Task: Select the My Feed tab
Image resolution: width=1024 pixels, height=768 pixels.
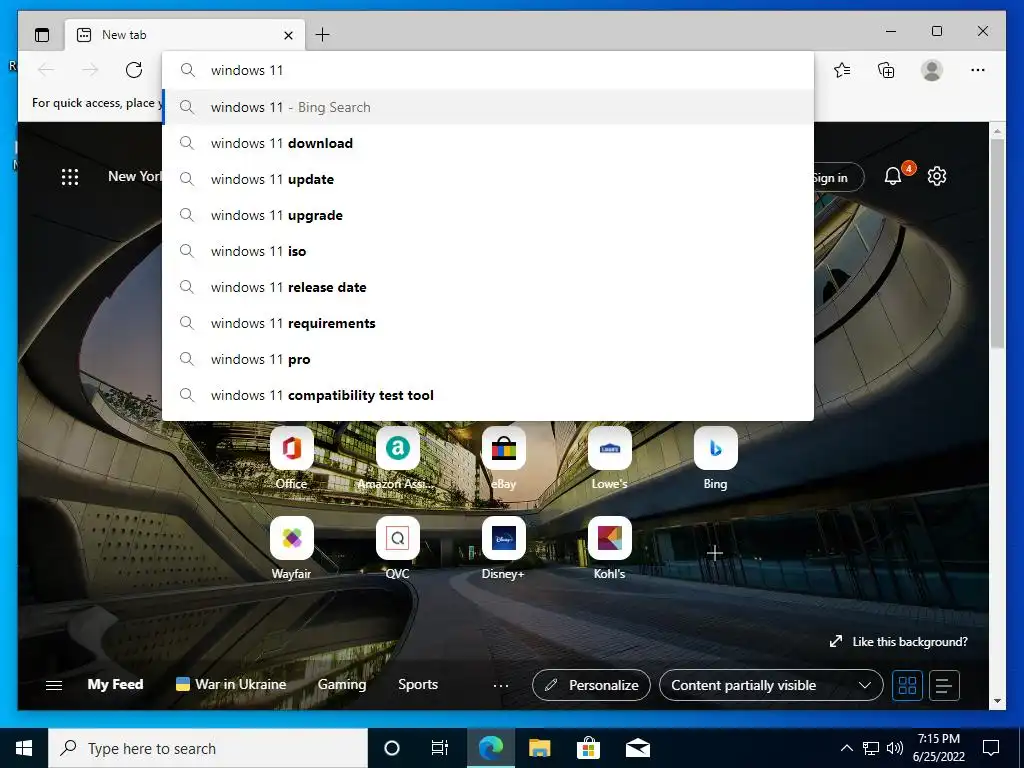Action: [115, 684]
